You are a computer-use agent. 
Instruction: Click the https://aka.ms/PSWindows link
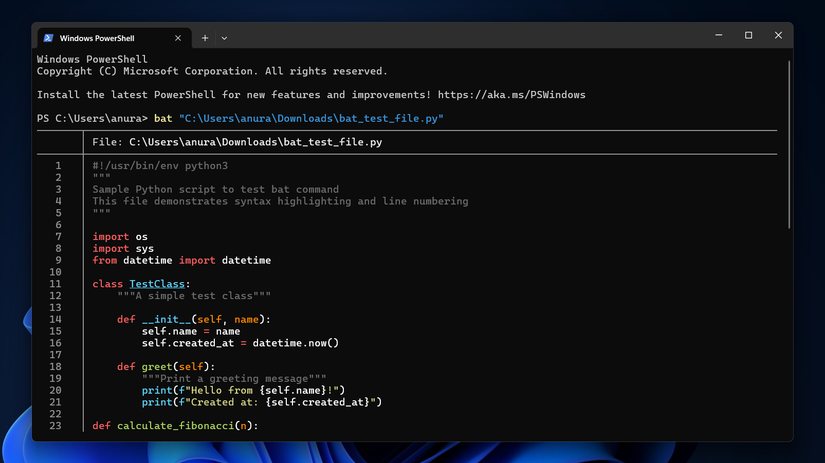pyautogui.click(x=511, y=95)
